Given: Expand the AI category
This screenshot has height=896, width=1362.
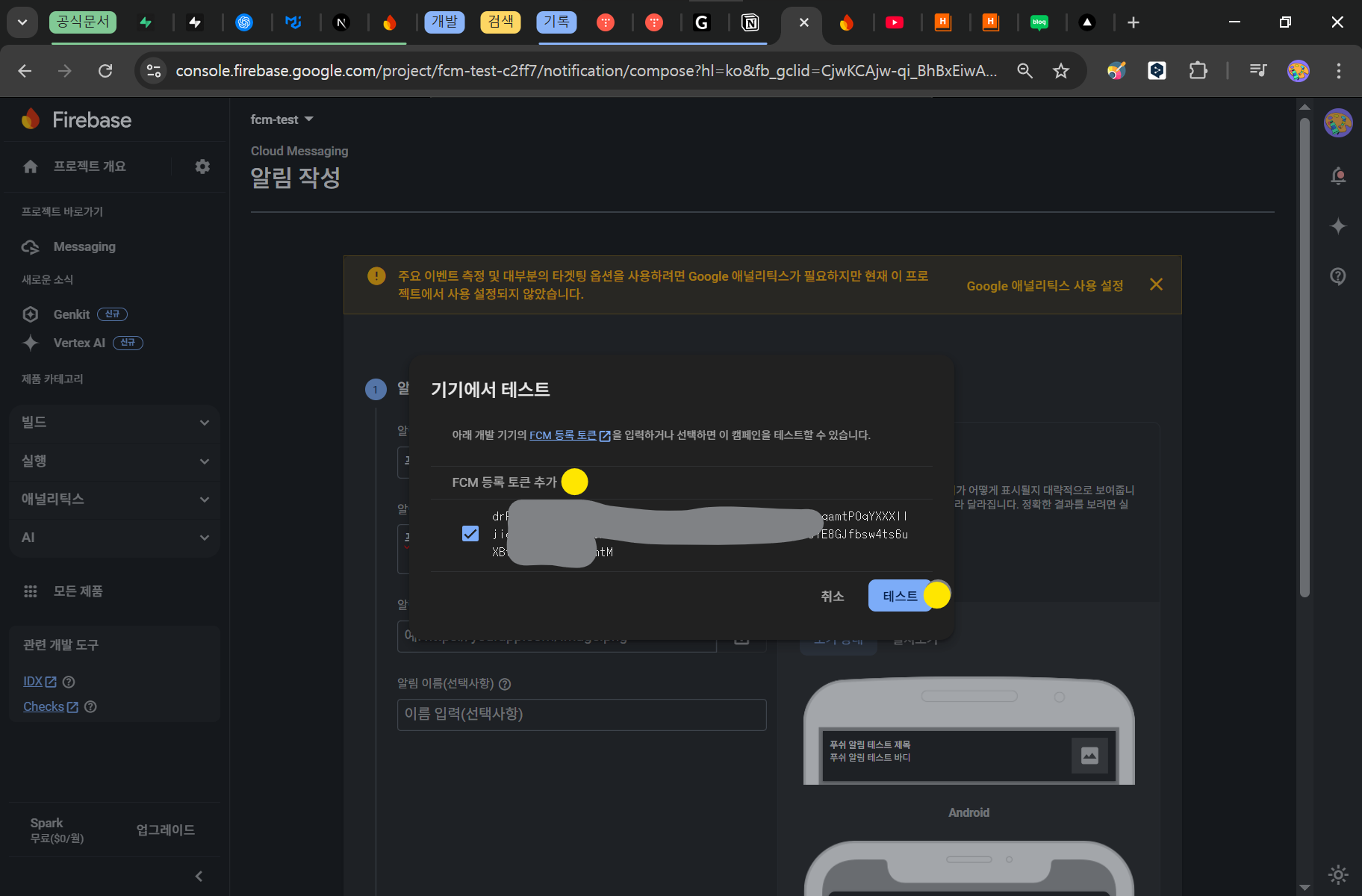Looking at the screenshot, I should pos(115,538).
